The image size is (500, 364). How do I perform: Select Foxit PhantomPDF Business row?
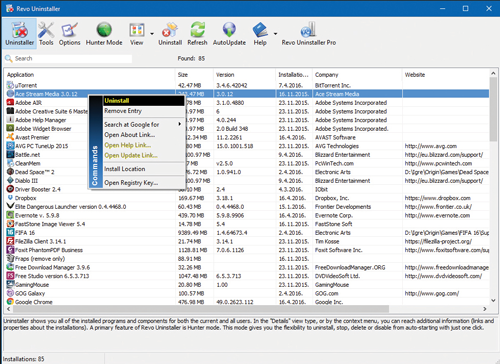coord(247,250)
